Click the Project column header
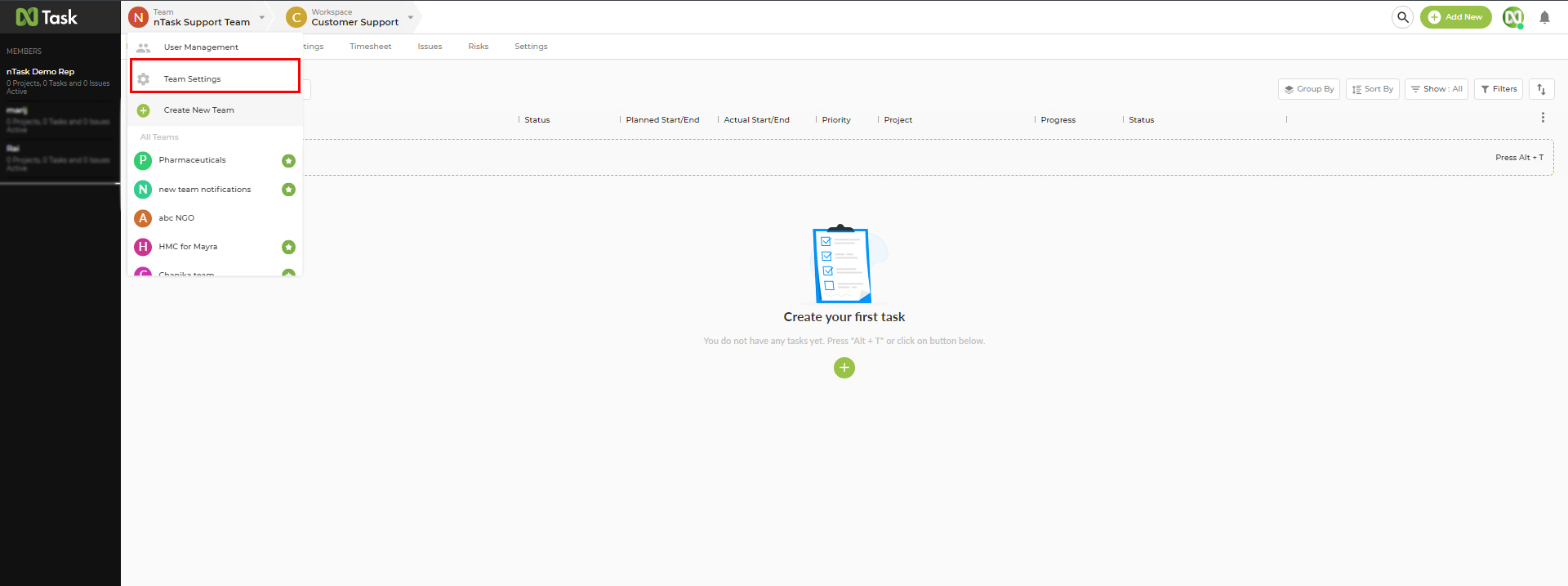The image size is (1568, 586). click(x=898, y=120)
